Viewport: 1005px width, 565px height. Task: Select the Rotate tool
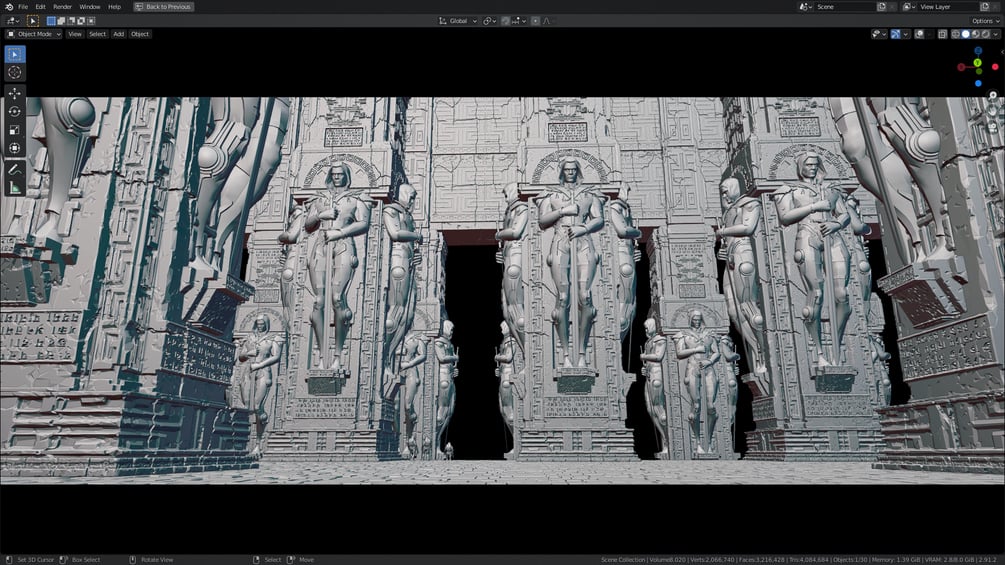tap(14, 111)
